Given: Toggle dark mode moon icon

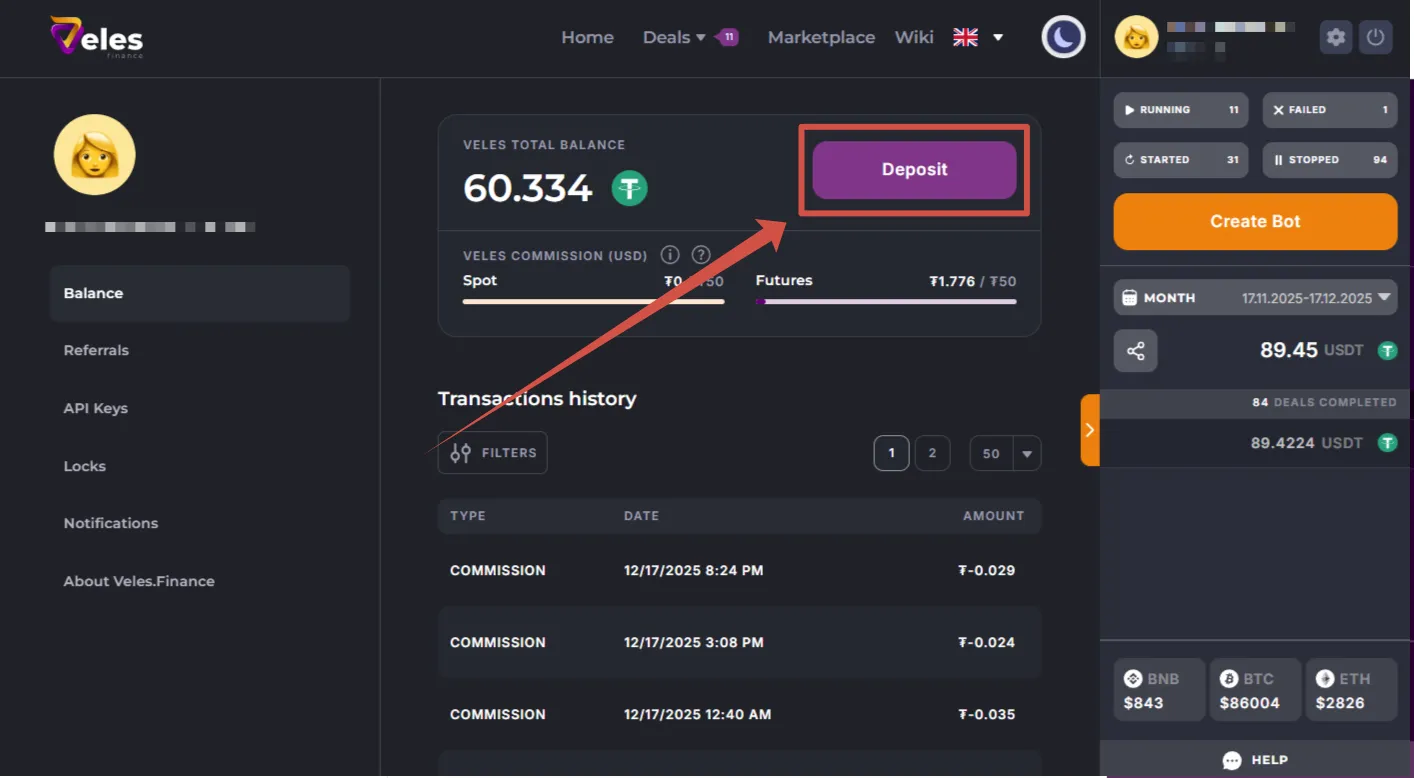Looking at the screenshot, I should pyautogui.click(x=1063, y=38).
